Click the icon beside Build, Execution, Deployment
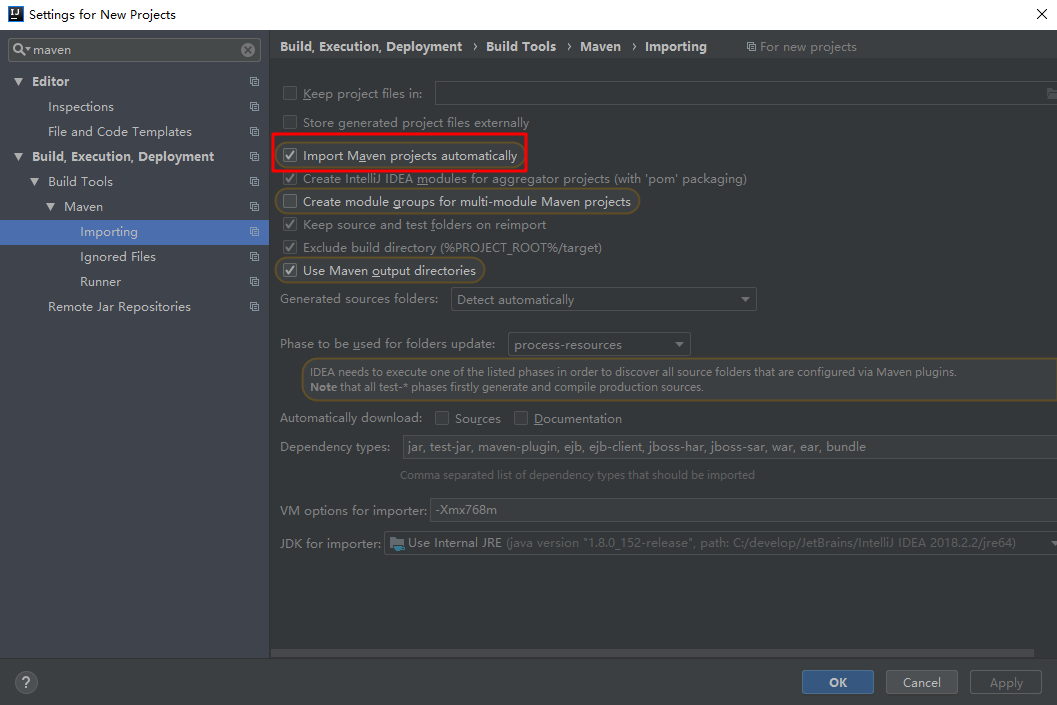The height and width of the screenshot is (705, 1057). (x=254, y=156)
